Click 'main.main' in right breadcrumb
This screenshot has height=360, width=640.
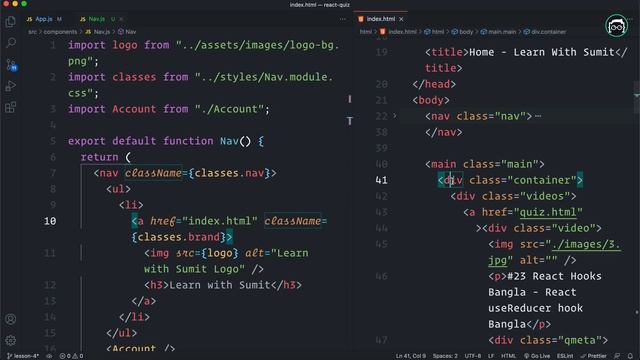(x=498, y=31)
